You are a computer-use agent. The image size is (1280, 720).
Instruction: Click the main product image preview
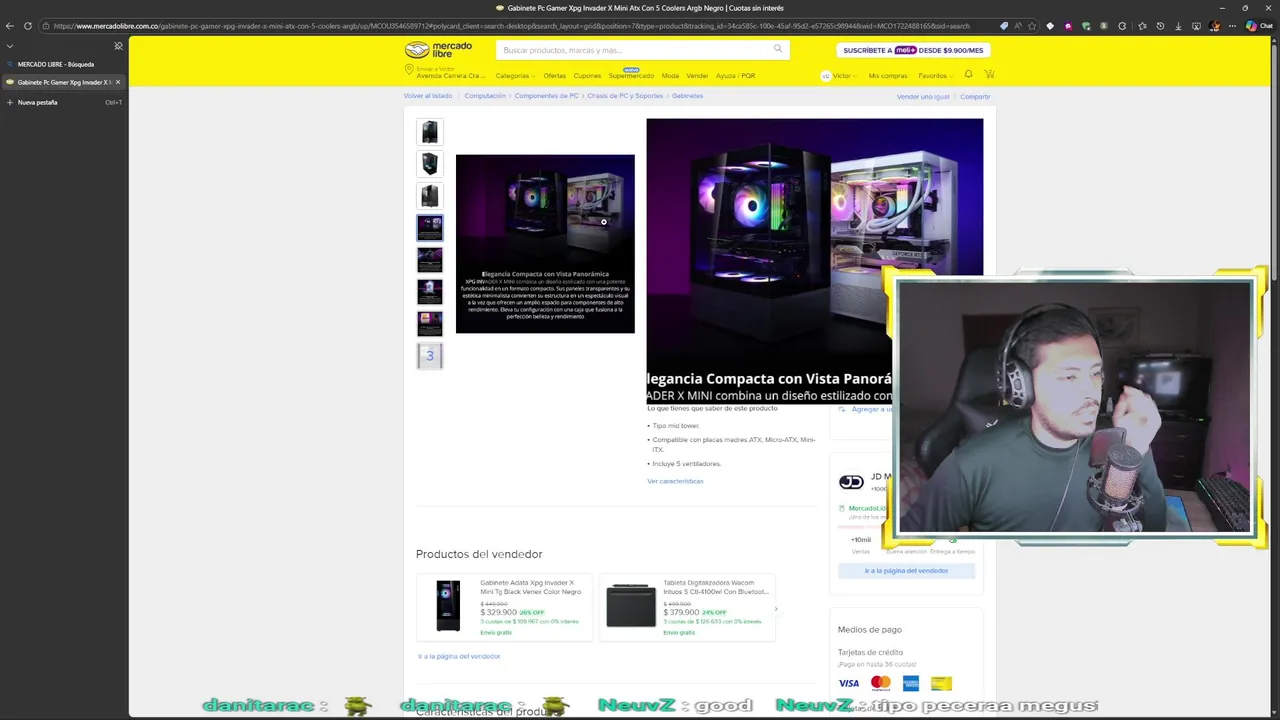(545, 244)
